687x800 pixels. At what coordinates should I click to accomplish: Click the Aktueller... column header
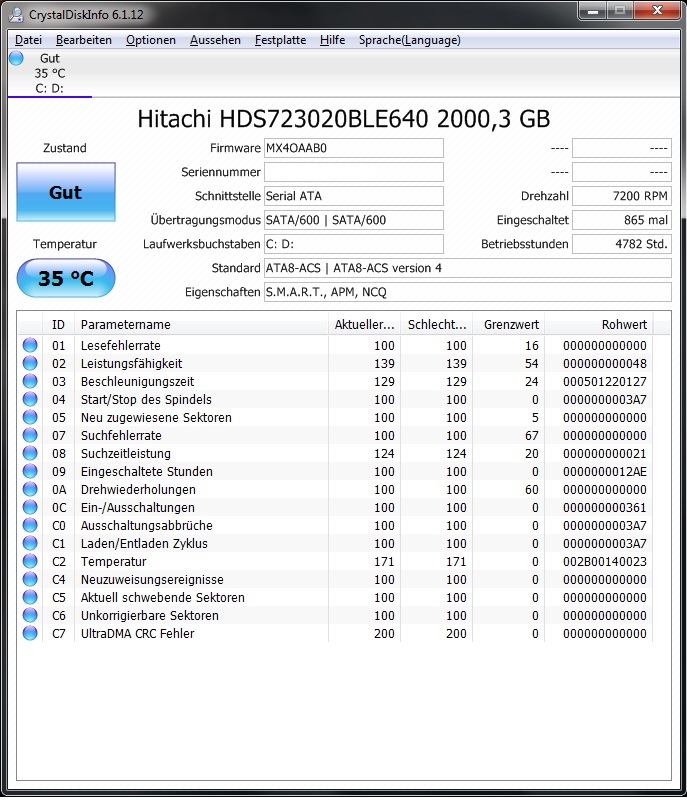364,324
